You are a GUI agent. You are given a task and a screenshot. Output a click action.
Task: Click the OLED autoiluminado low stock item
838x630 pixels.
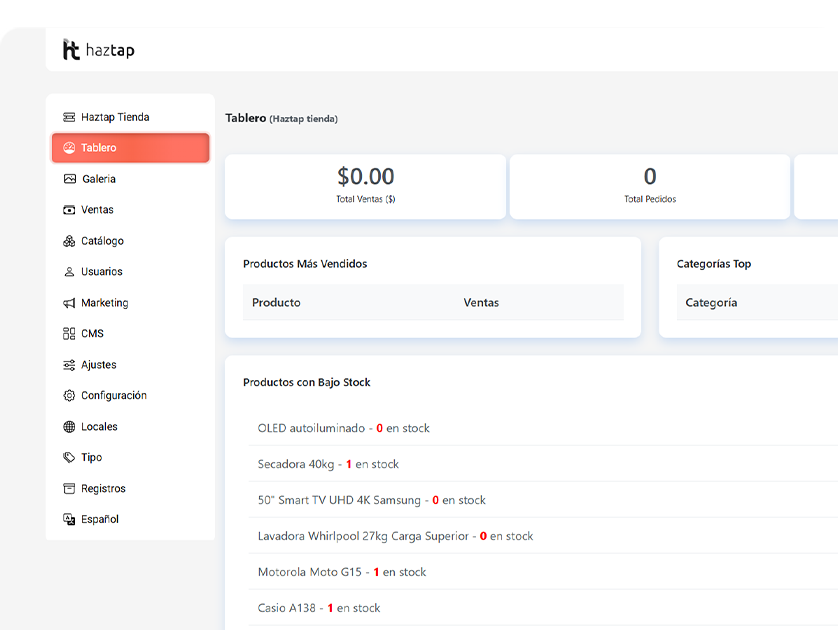coord(343,428)
